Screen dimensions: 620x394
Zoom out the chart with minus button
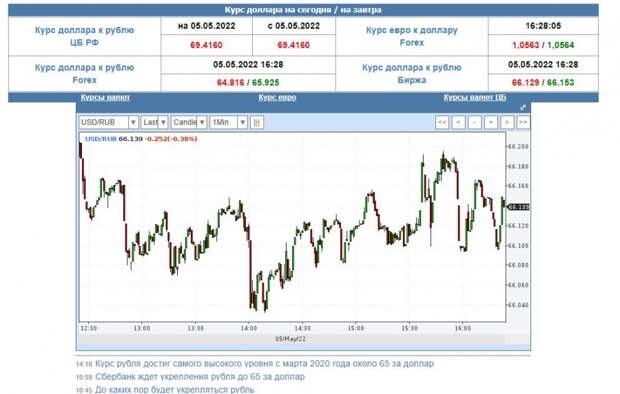point(474,122)
